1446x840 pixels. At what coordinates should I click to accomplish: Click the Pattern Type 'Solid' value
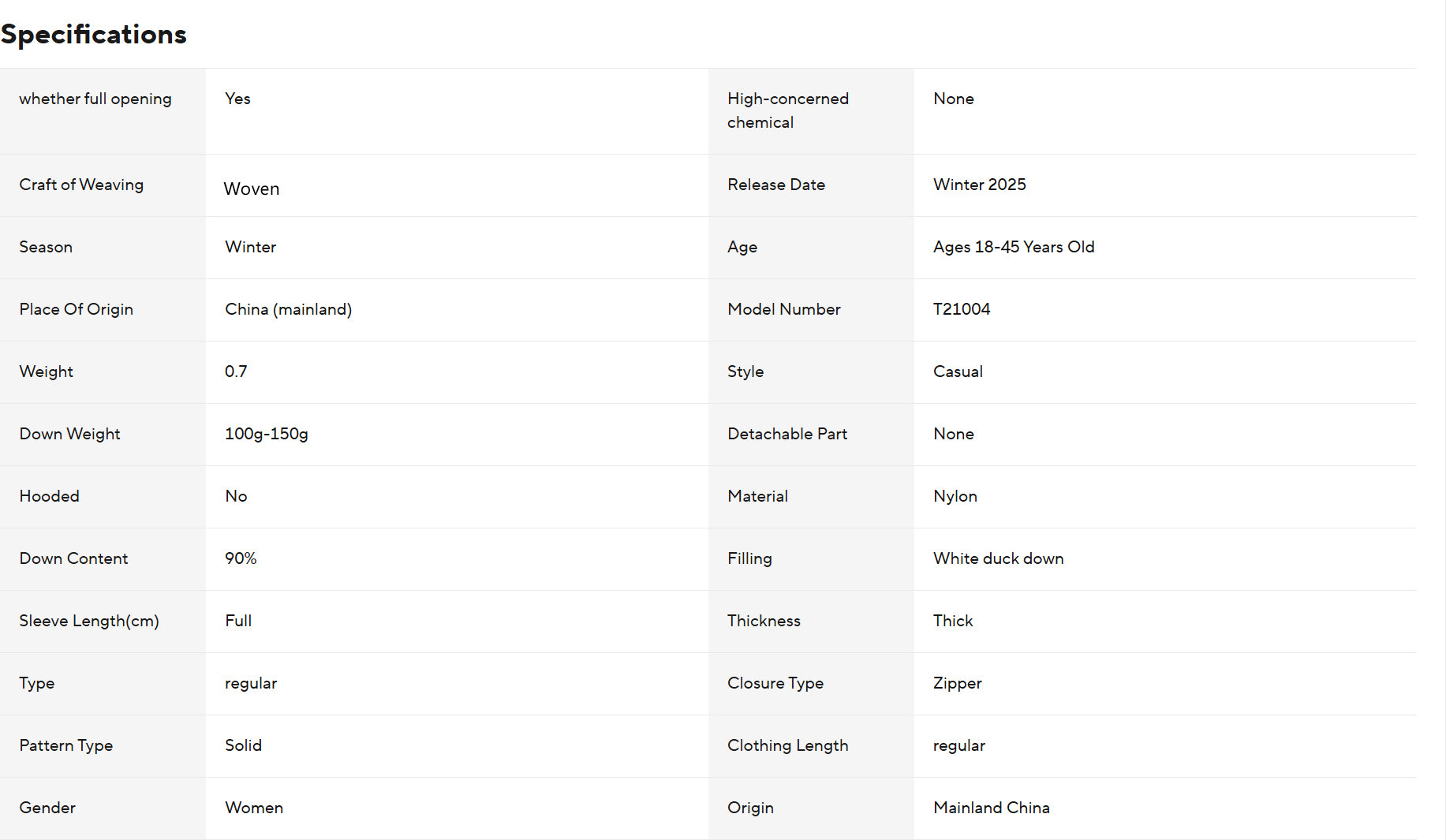pos(243,745)
